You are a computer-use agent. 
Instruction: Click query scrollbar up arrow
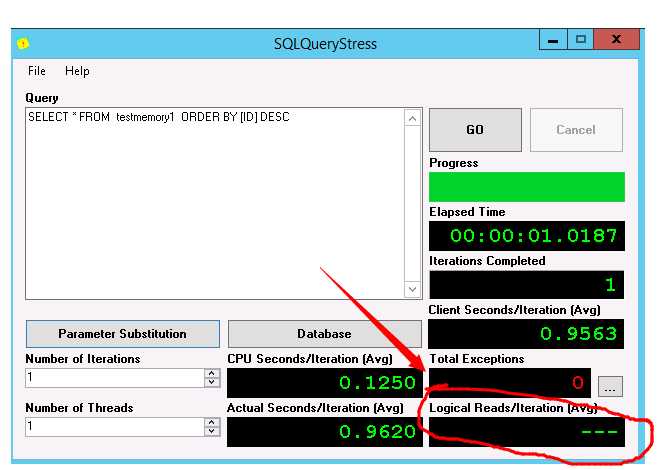coord(413,119)
